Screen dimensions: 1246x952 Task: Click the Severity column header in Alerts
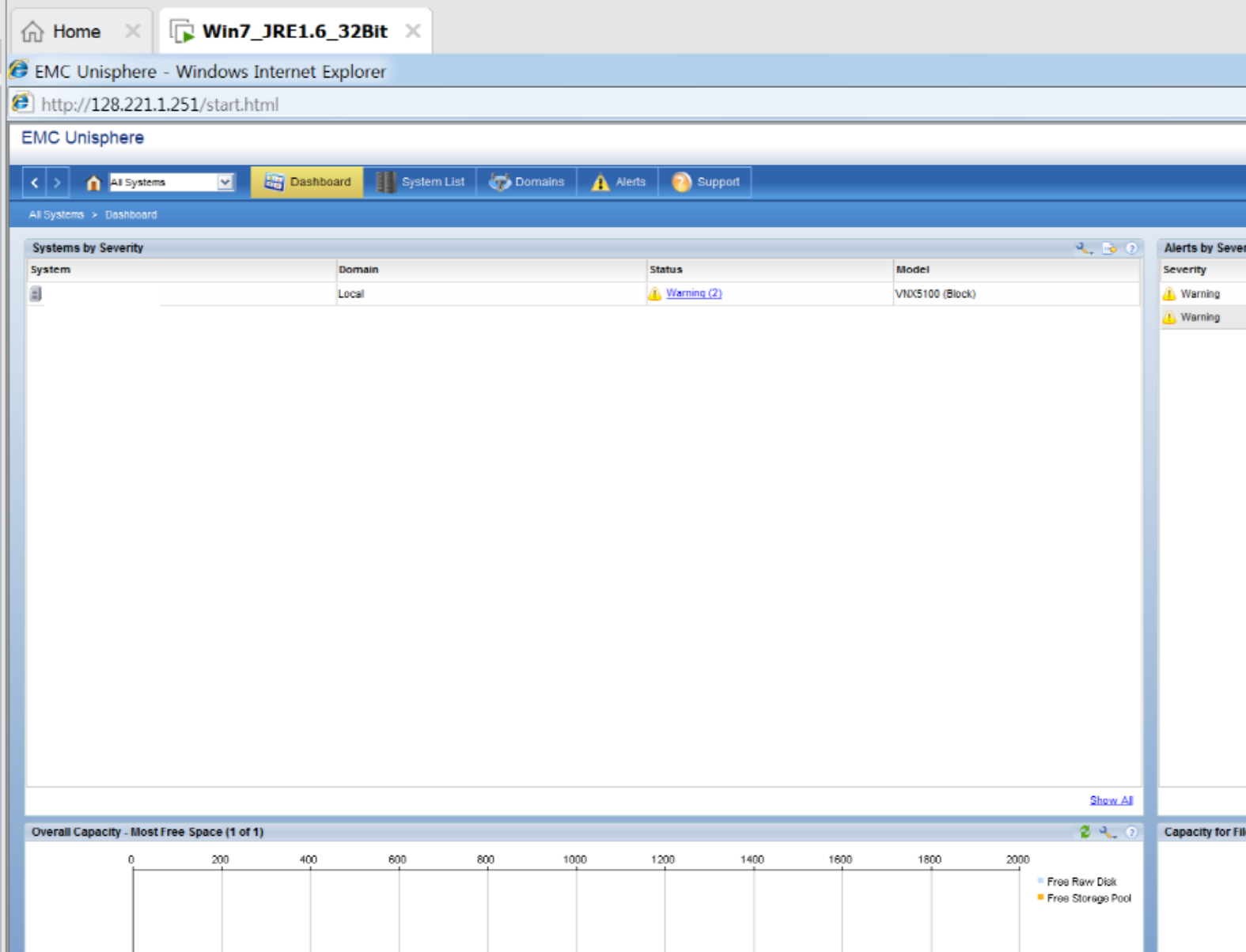(x=1202, y=270)
